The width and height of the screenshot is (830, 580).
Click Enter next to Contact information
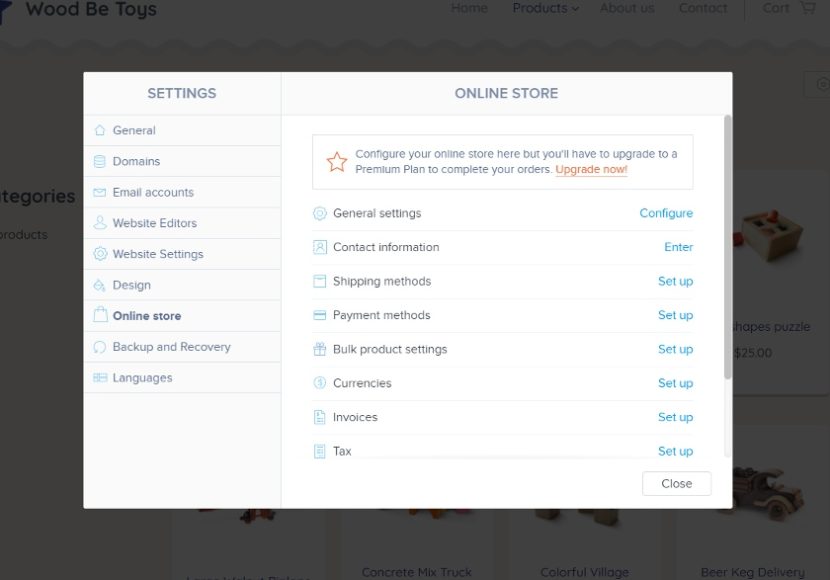679,247
